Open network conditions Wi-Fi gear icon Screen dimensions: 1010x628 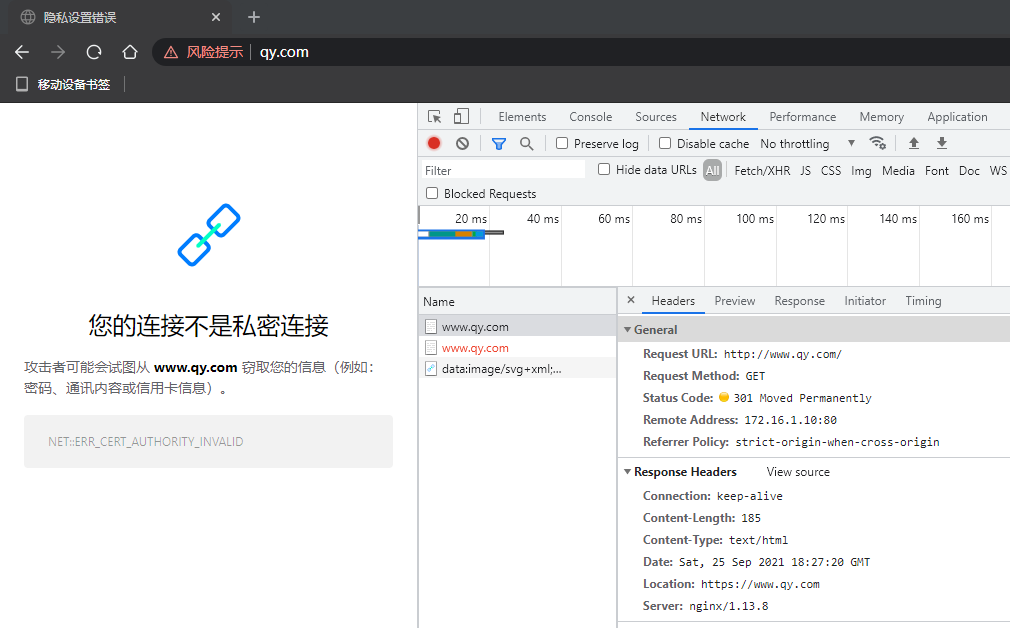877,143
